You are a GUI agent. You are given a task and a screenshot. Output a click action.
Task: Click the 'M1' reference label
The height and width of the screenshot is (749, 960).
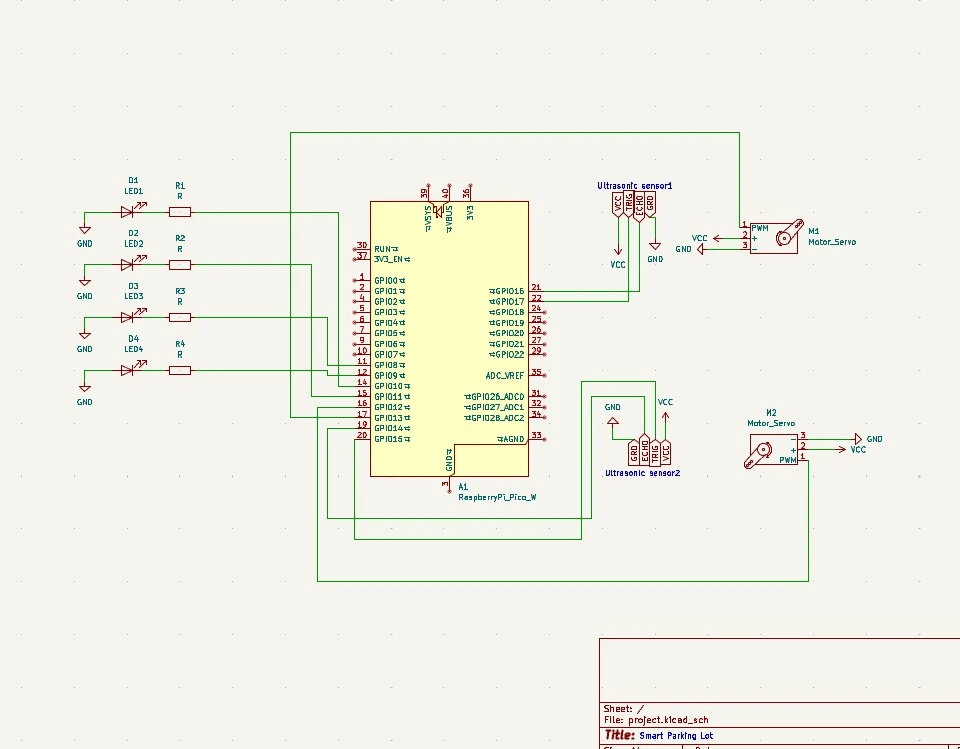814,231
